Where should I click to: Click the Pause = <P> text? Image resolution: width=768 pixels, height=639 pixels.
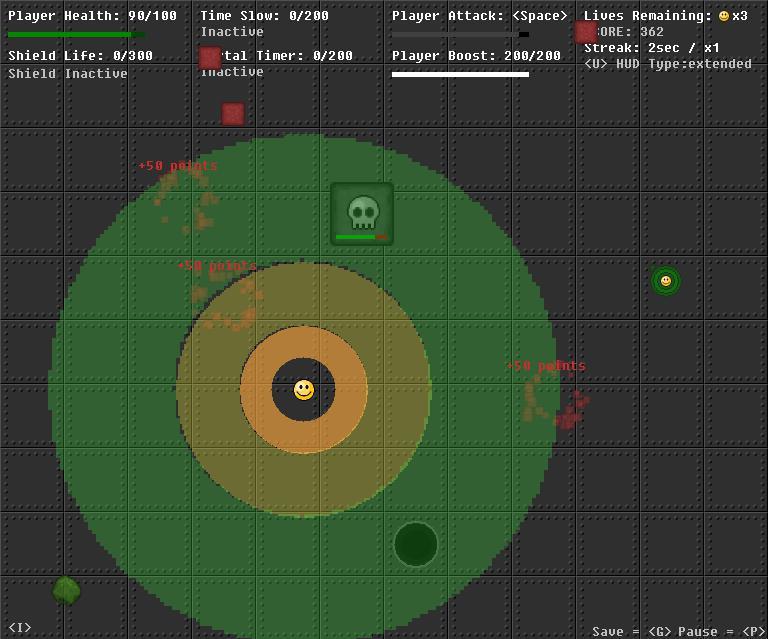point(724,631)
